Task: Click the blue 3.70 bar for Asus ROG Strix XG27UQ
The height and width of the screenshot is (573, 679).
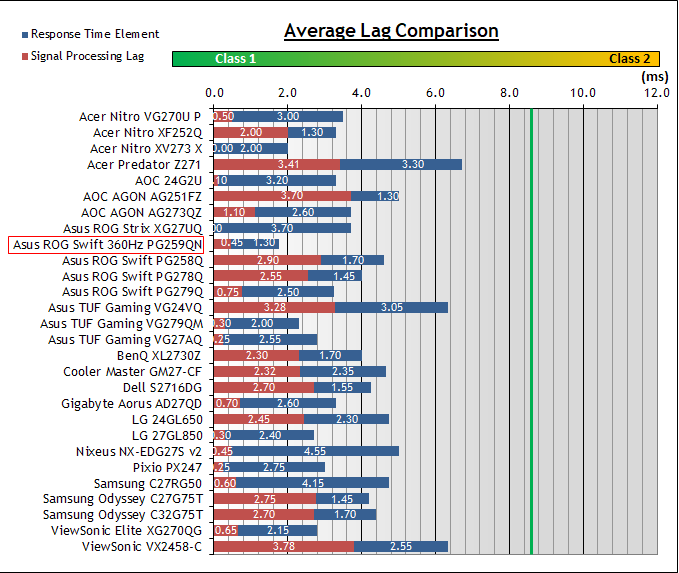Action: (x=282, y=228)
